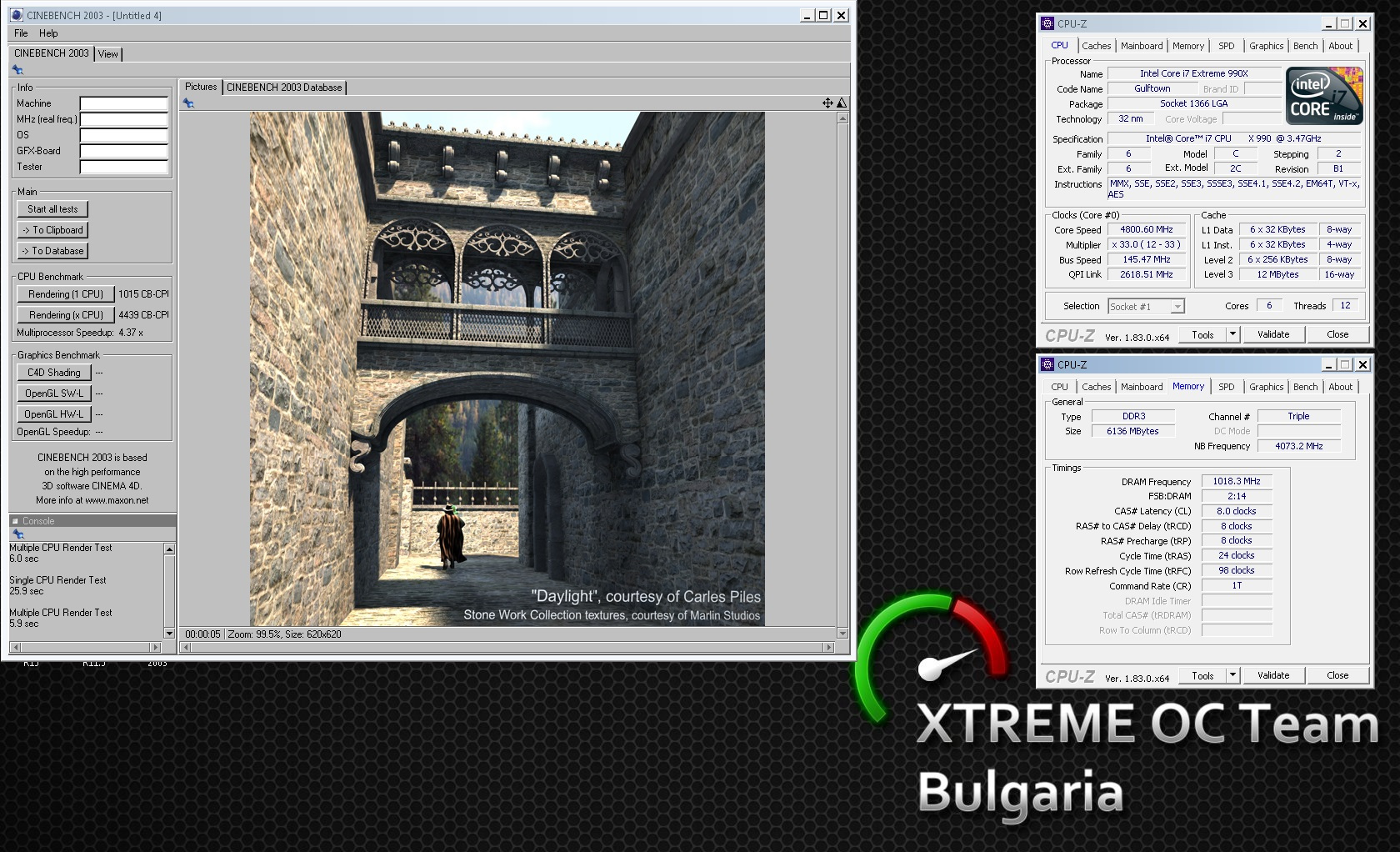Run the Rendering (1 CPU) benchmark
The width and height of the screenshot is (1400, 852).
(66, 294)
